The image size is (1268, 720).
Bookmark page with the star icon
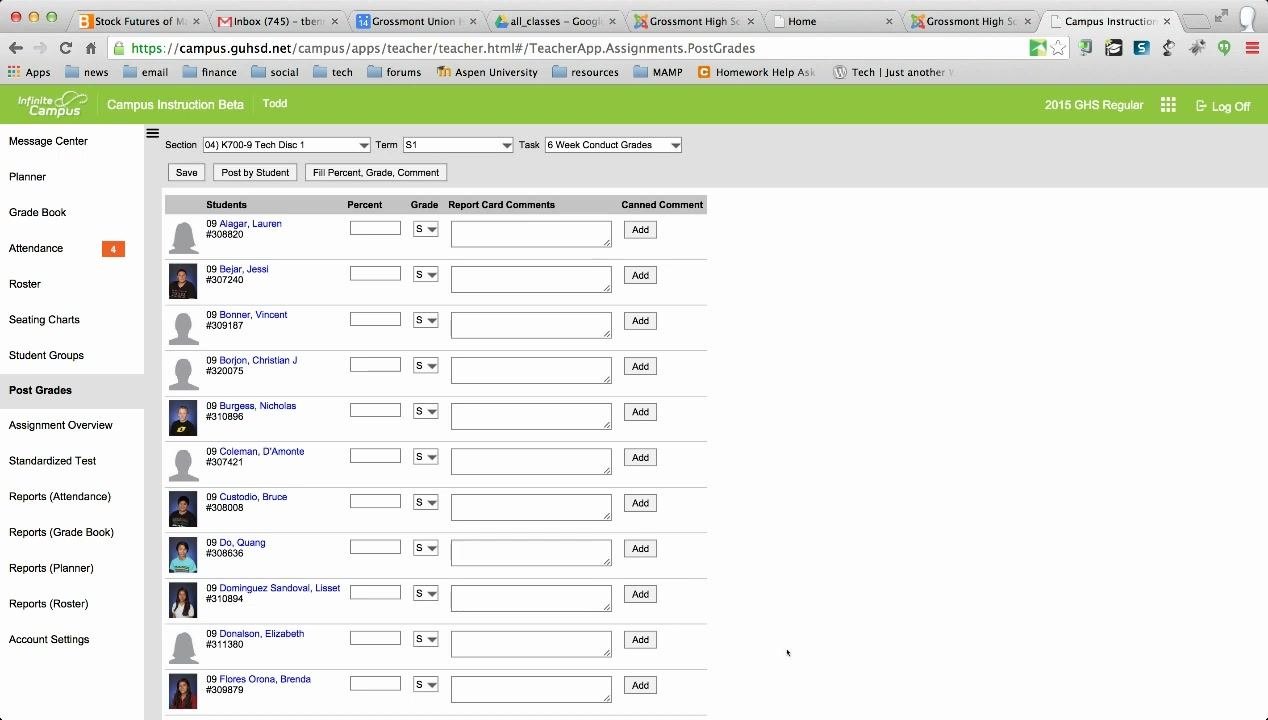click(x=1058, y=48)
